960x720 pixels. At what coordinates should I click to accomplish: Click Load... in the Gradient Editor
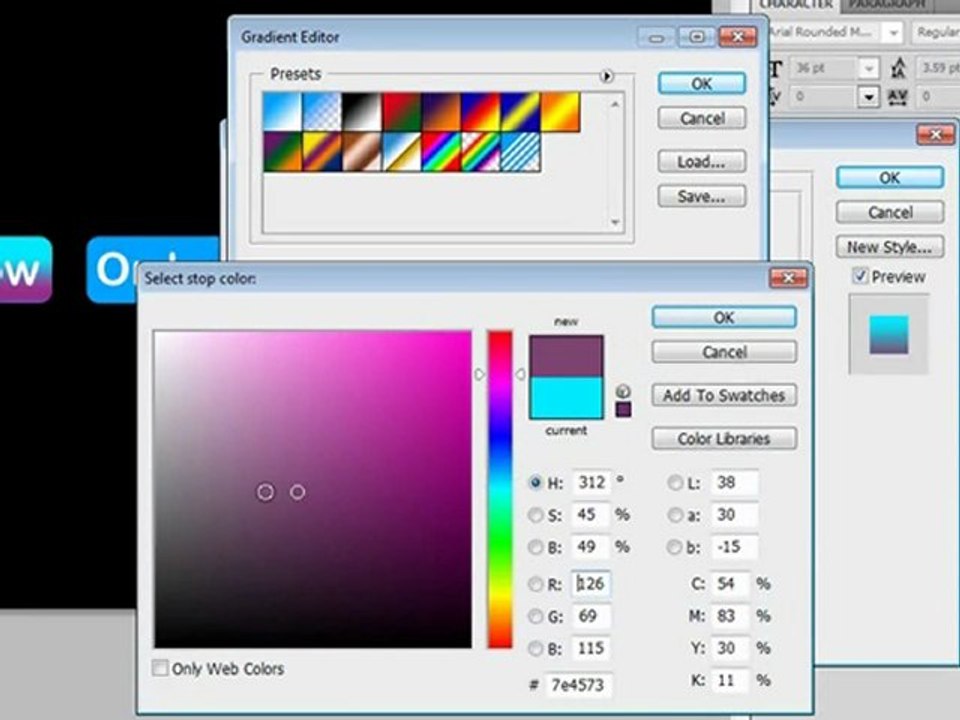coord(702,162)
